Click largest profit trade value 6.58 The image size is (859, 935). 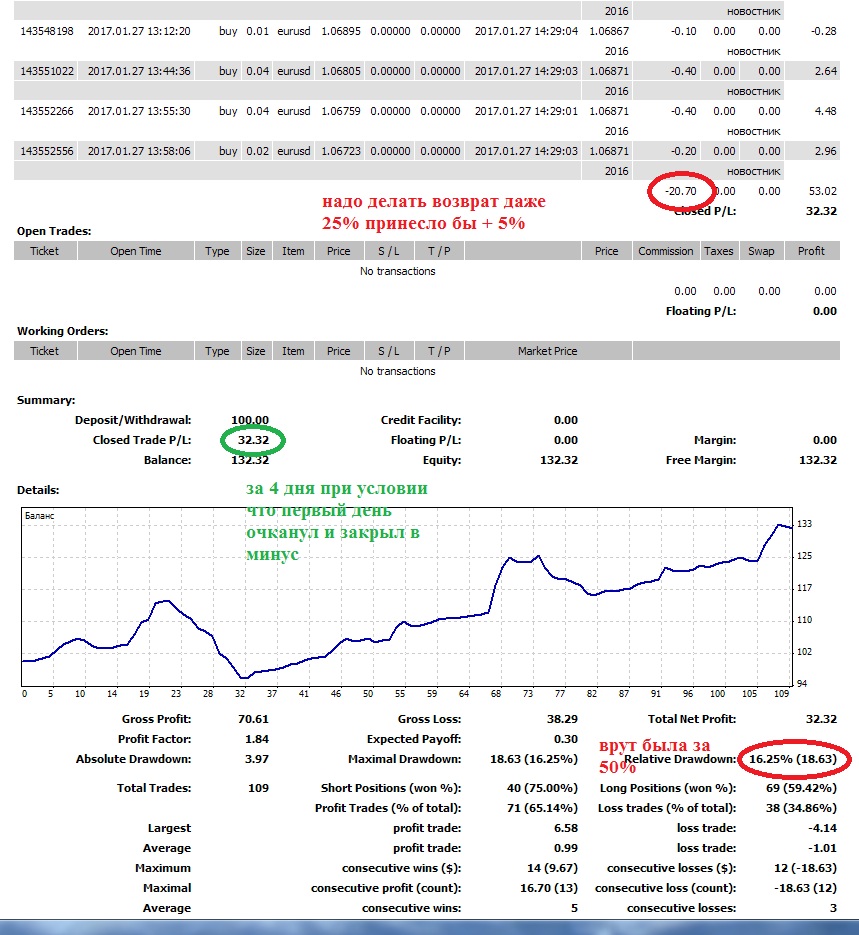tap(566, 828)
